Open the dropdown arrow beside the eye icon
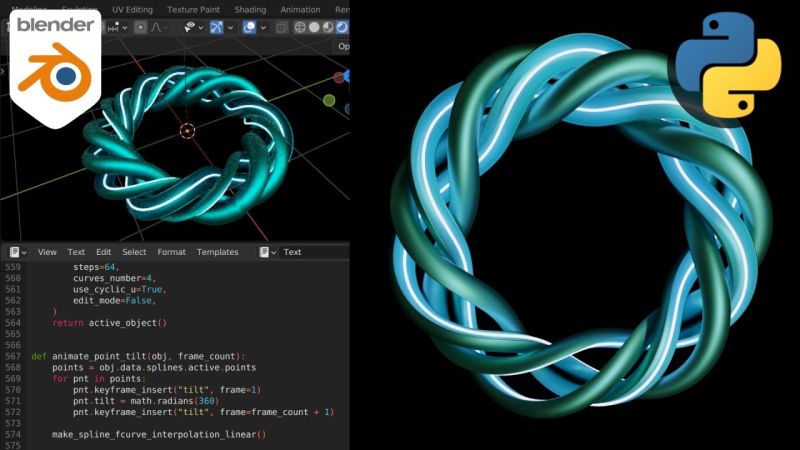The image size is (800, 450). pyautogui.click(x=201, y=28)
